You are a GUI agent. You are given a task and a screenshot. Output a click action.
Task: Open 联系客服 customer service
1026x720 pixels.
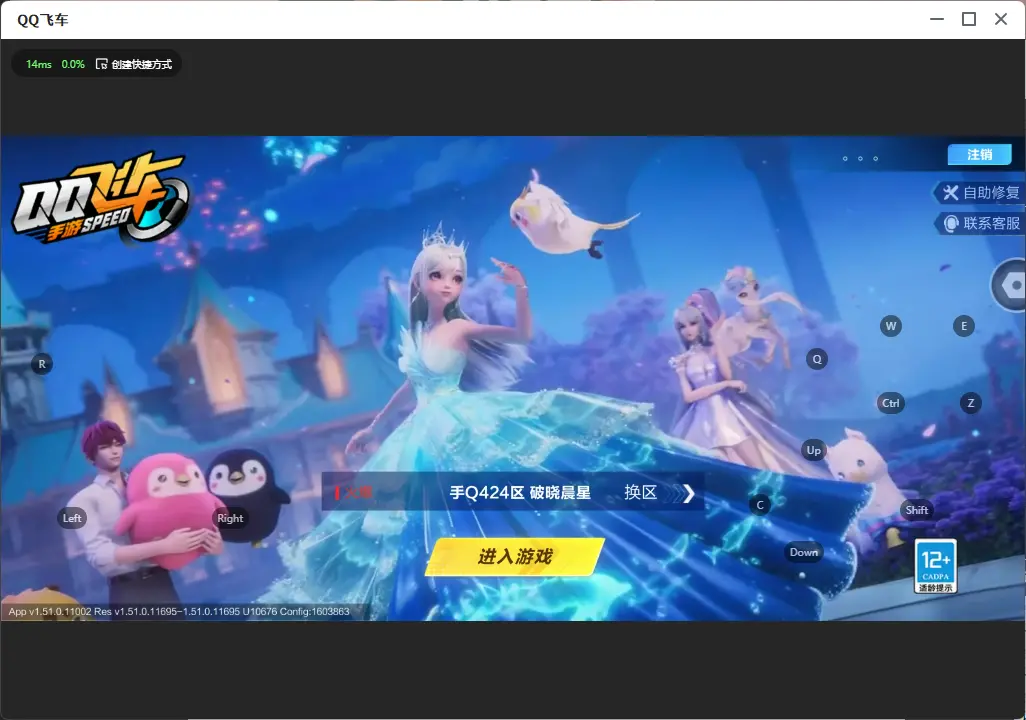[980, 223]
